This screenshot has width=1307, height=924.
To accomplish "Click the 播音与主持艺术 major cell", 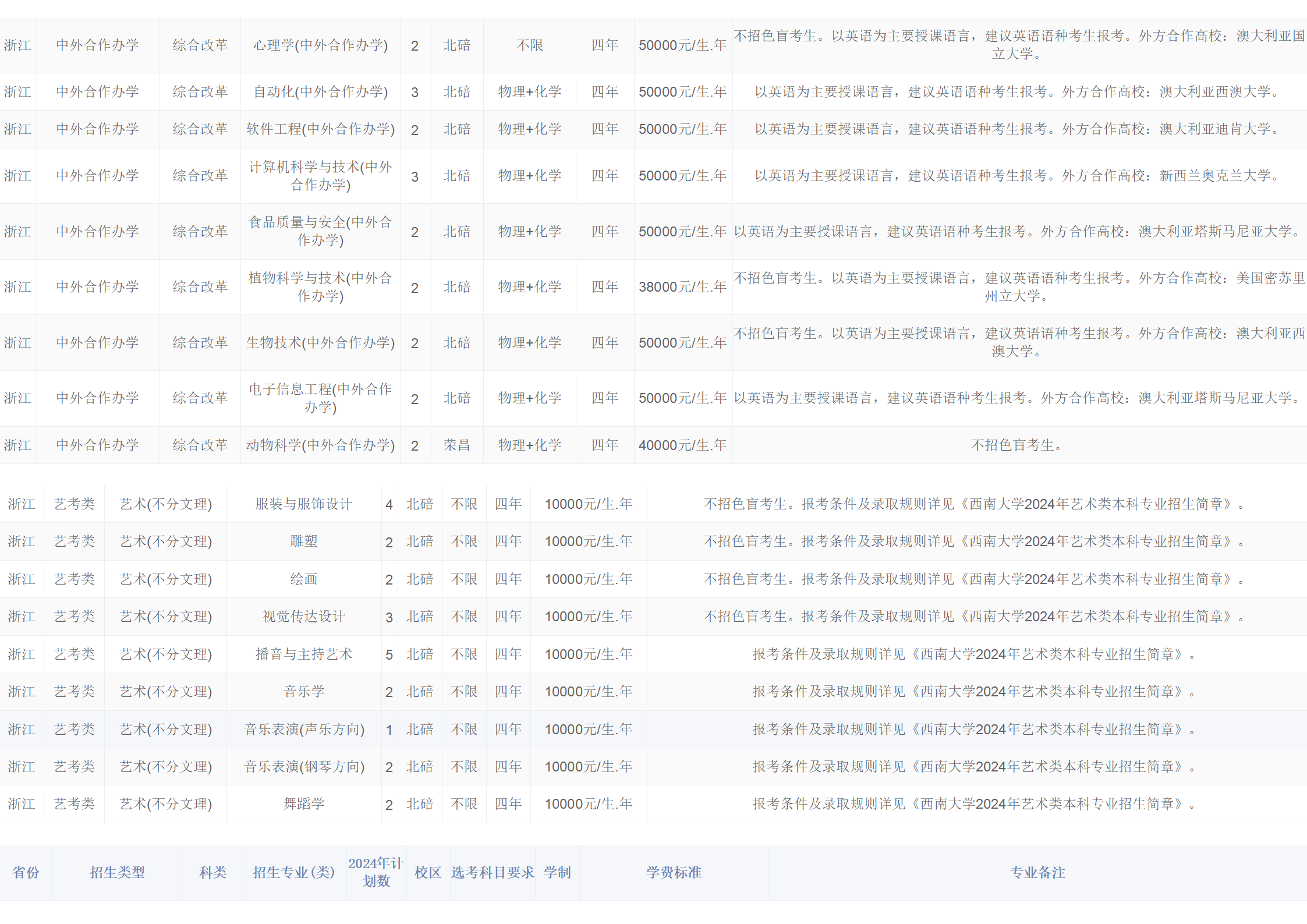I will (303, 654).
